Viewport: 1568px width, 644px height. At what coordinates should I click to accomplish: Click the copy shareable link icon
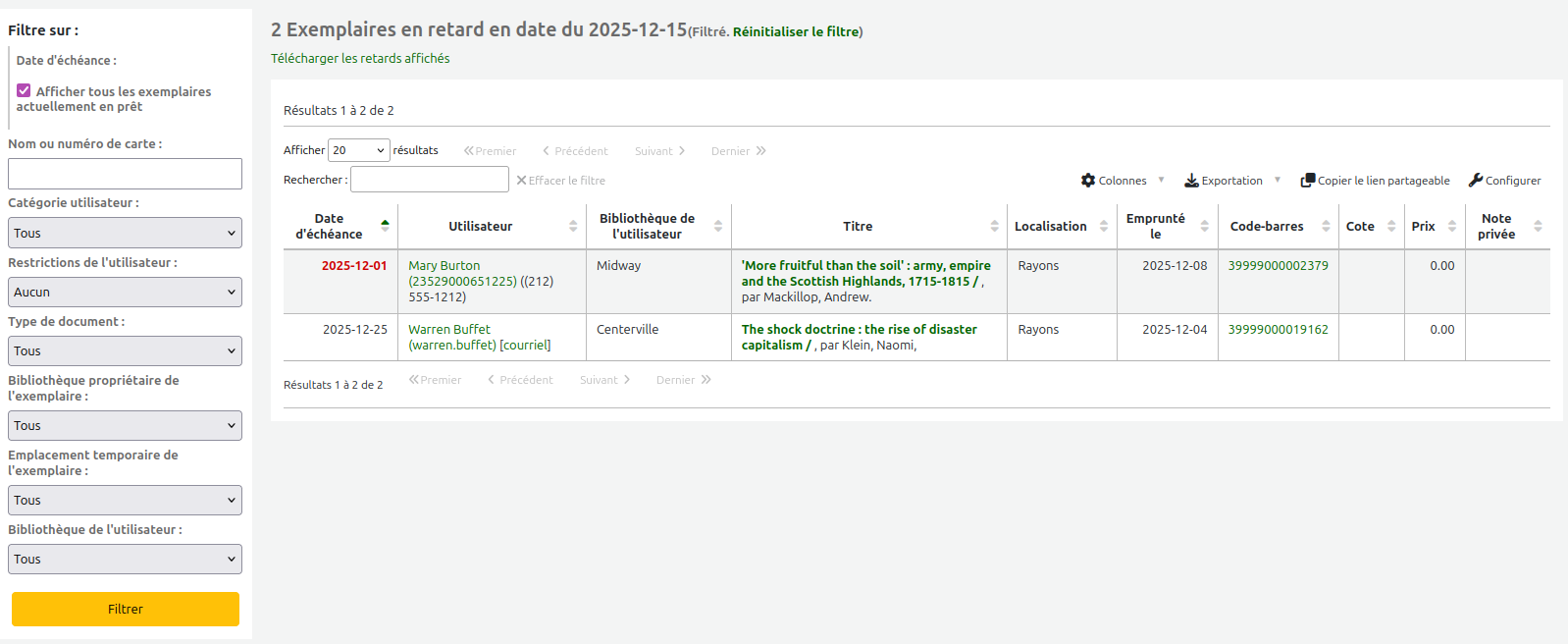[x=1307, y=181]
